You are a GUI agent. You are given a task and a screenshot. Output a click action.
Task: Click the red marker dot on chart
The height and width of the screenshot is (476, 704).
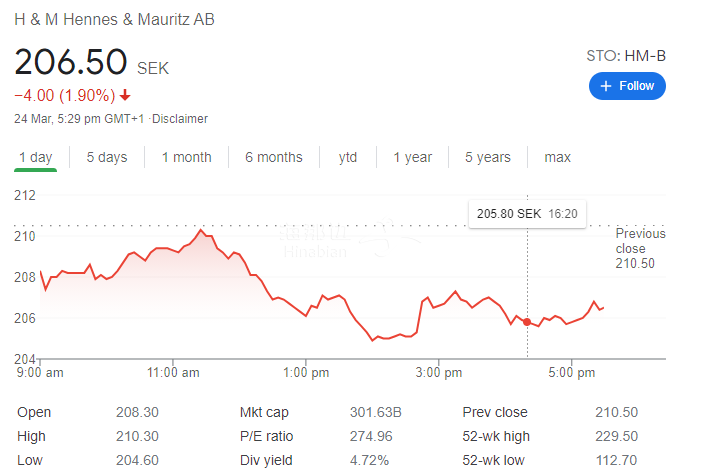pos(527,321)
